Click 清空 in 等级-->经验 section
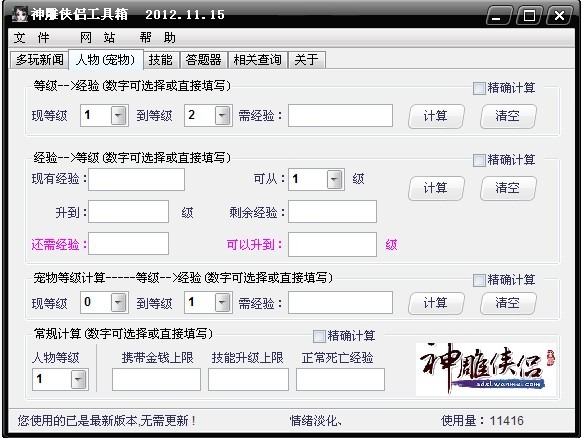The height and width of the screenshot is (438, 583). point(508,116)
